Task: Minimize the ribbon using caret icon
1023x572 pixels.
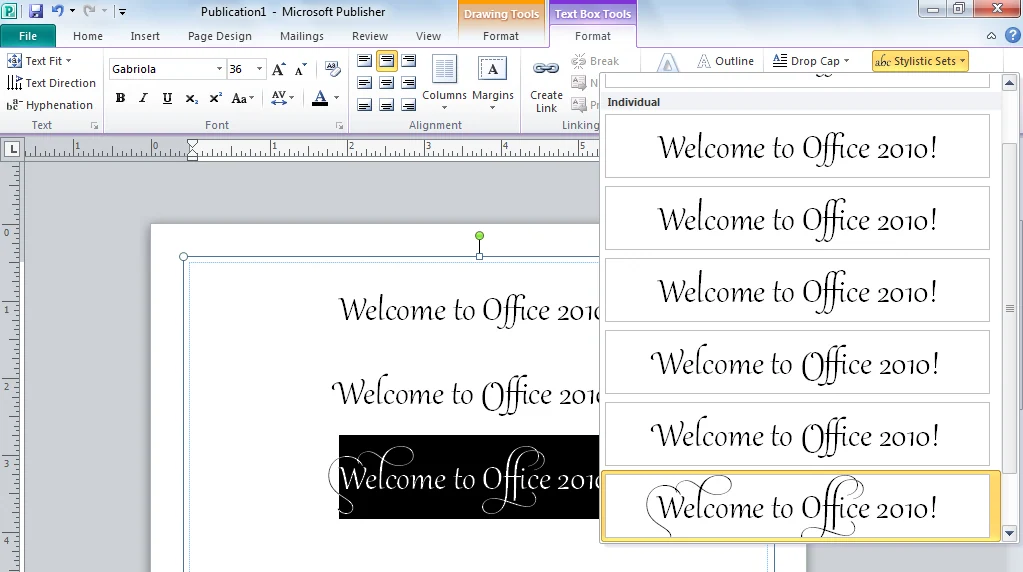Action: pos(991,36)
